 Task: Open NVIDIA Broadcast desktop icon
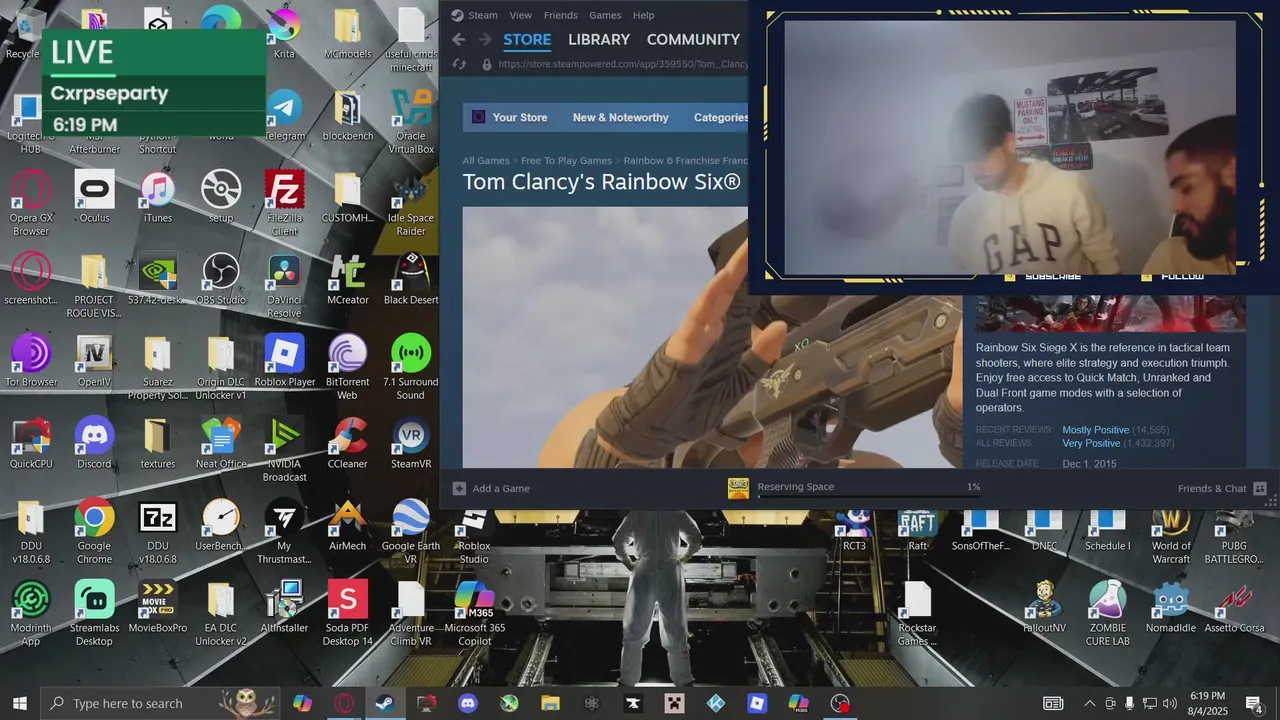coord(284,450)
